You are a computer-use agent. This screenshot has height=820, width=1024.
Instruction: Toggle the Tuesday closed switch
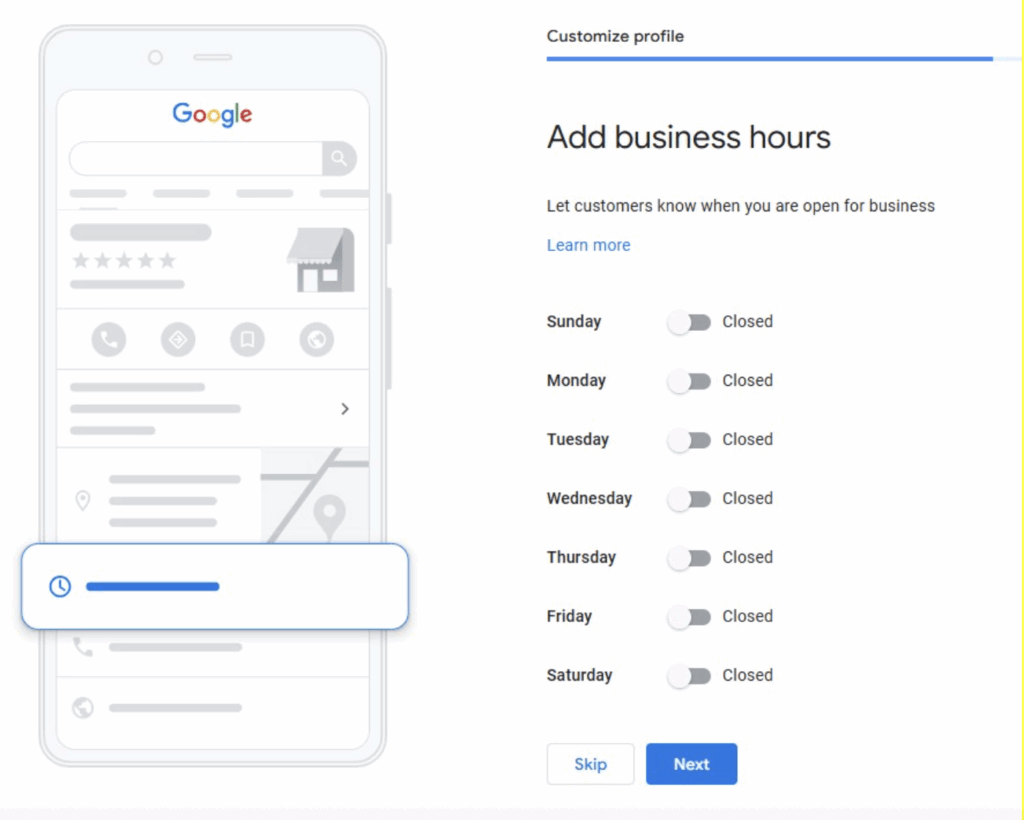[x=689, y=440]
